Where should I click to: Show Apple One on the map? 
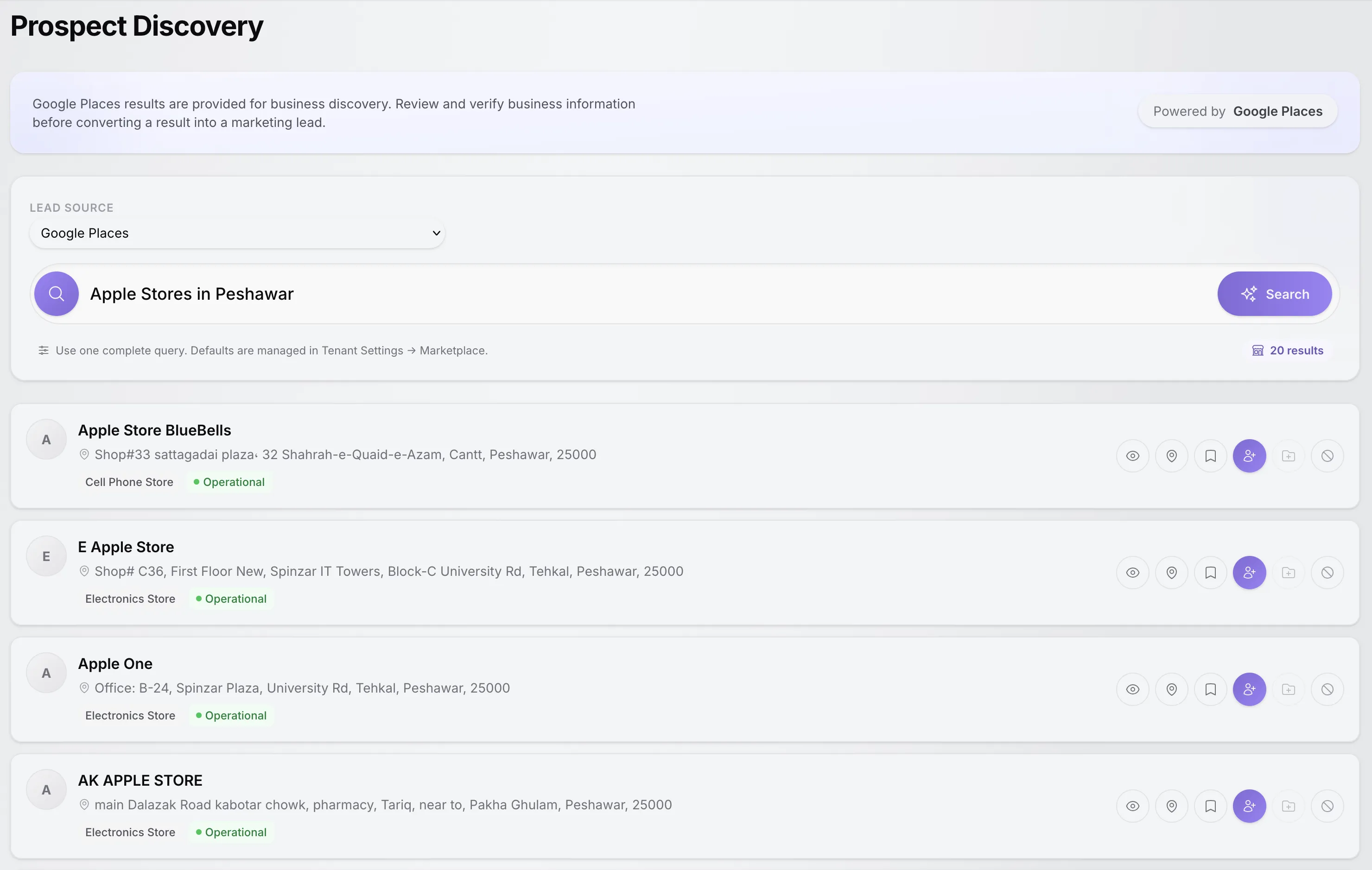(1171, 689)
